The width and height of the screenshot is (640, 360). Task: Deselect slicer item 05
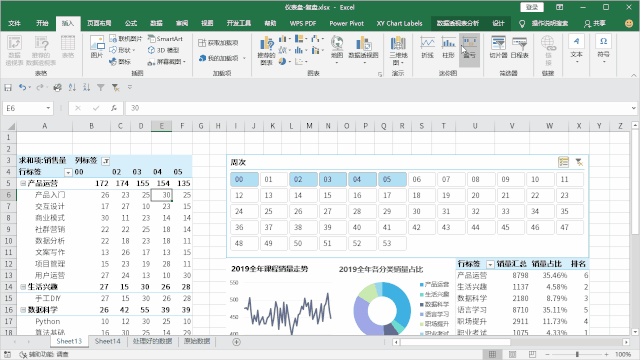click(x=392, y=179)
